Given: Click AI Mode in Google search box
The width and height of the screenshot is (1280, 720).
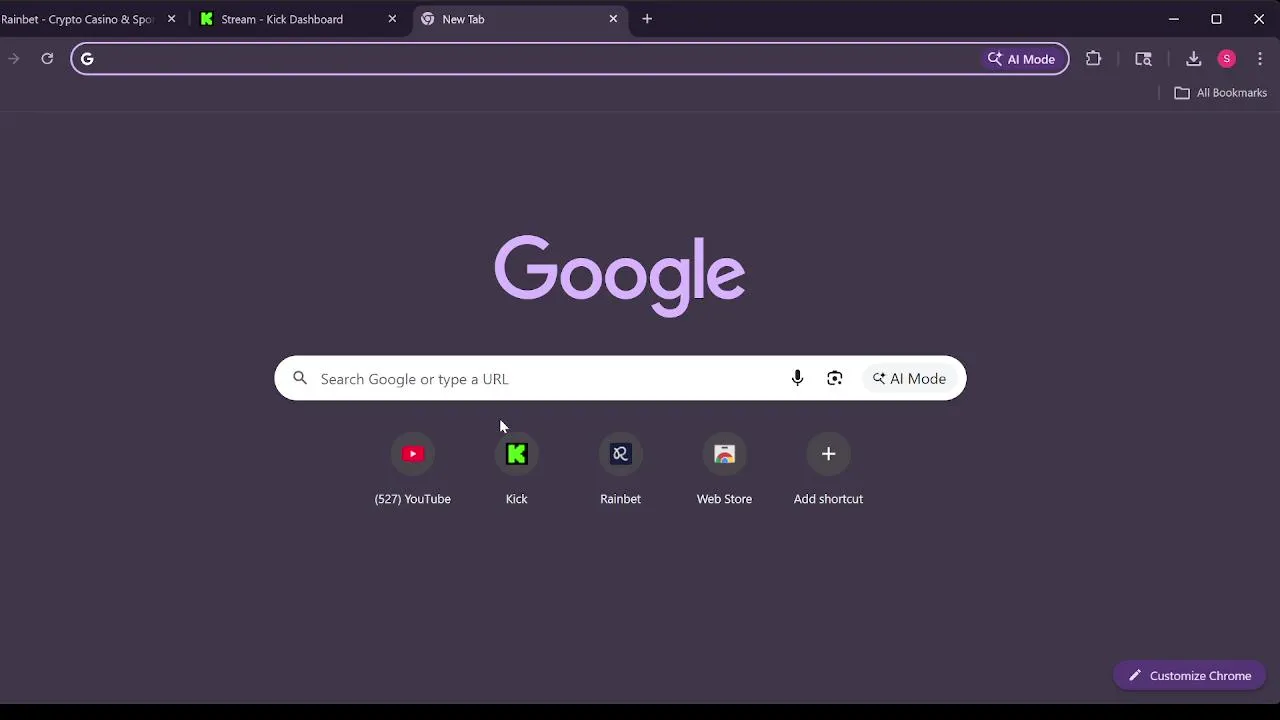Looking at the screenshot, I should [x=909, y=378].
